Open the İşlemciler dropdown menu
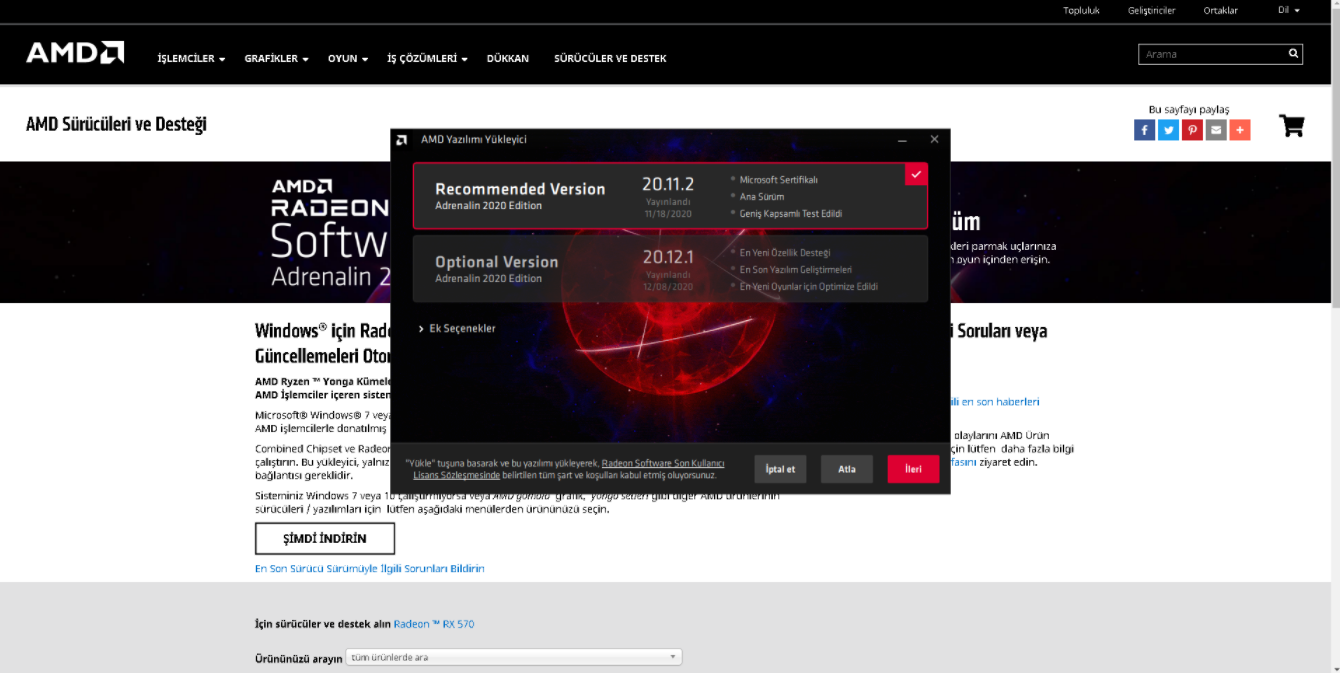This screenshot has height=673, width=1340. point(191,59)
